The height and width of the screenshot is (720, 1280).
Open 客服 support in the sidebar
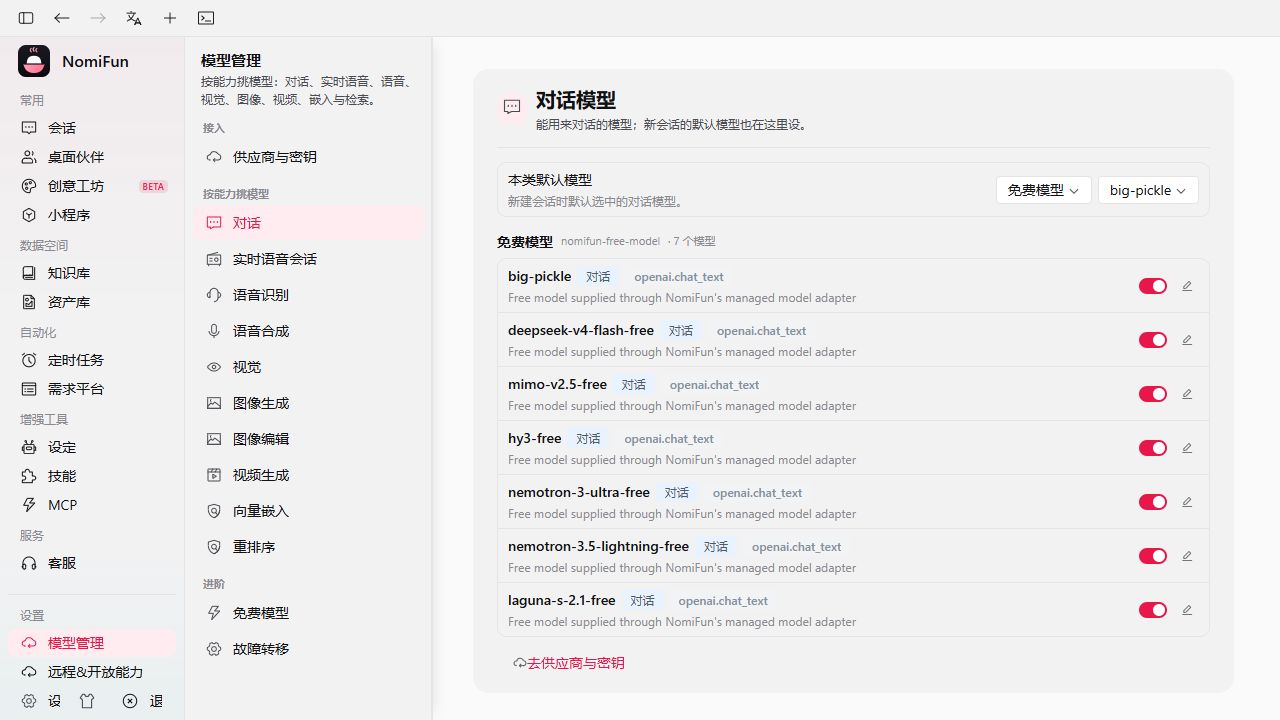coord(92,563)
